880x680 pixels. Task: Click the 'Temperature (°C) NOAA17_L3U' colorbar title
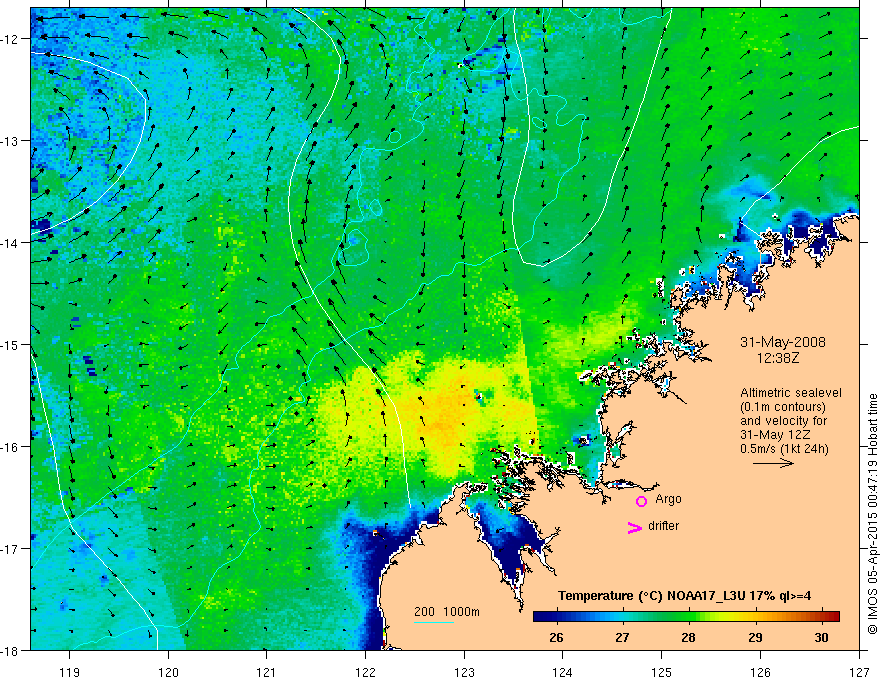coord(651,596)
